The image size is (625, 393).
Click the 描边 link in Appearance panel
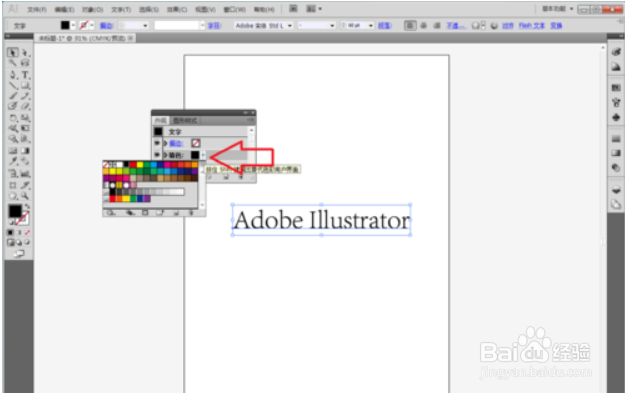[x=176, y=143]
